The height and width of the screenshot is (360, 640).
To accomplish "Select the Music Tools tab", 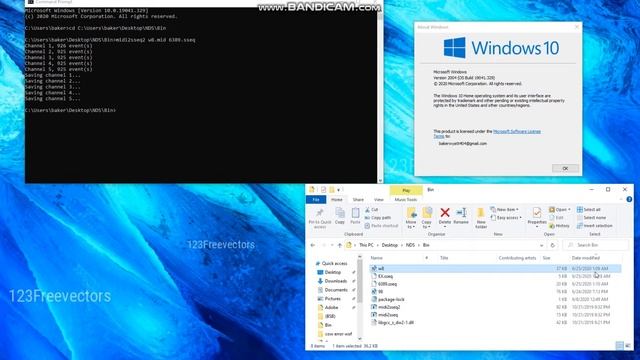I will [406, 200].
